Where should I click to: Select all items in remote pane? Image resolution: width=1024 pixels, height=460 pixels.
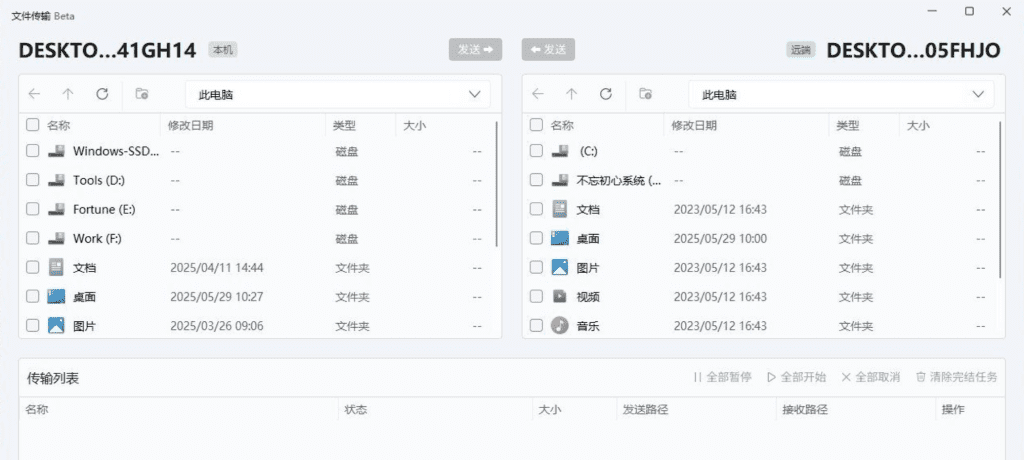[536, 125]
